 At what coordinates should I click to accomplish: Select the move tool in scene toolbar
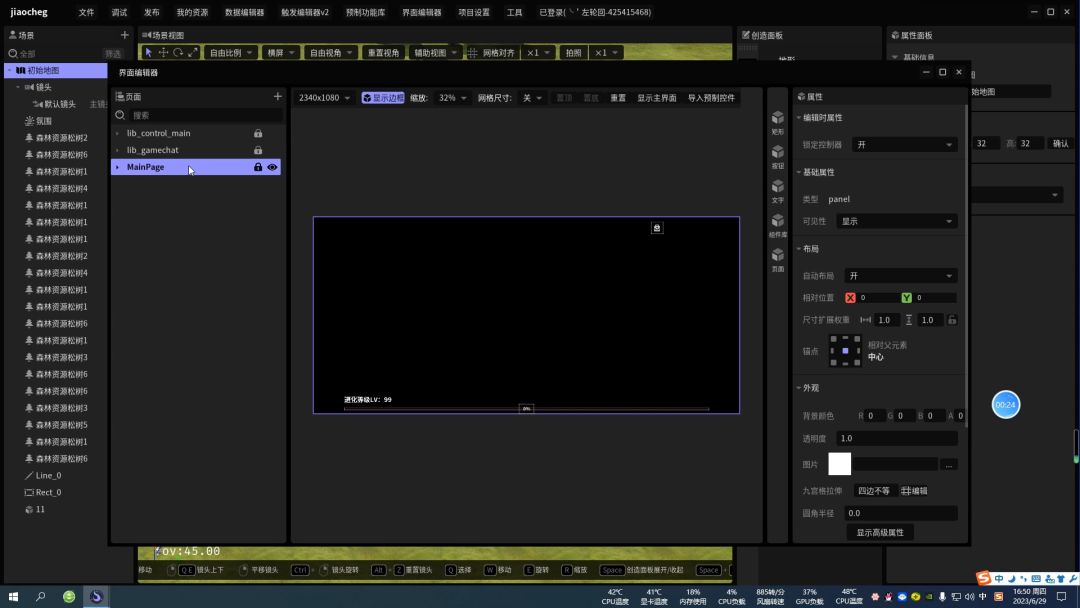pyautogui.click(x=163, y=53)
